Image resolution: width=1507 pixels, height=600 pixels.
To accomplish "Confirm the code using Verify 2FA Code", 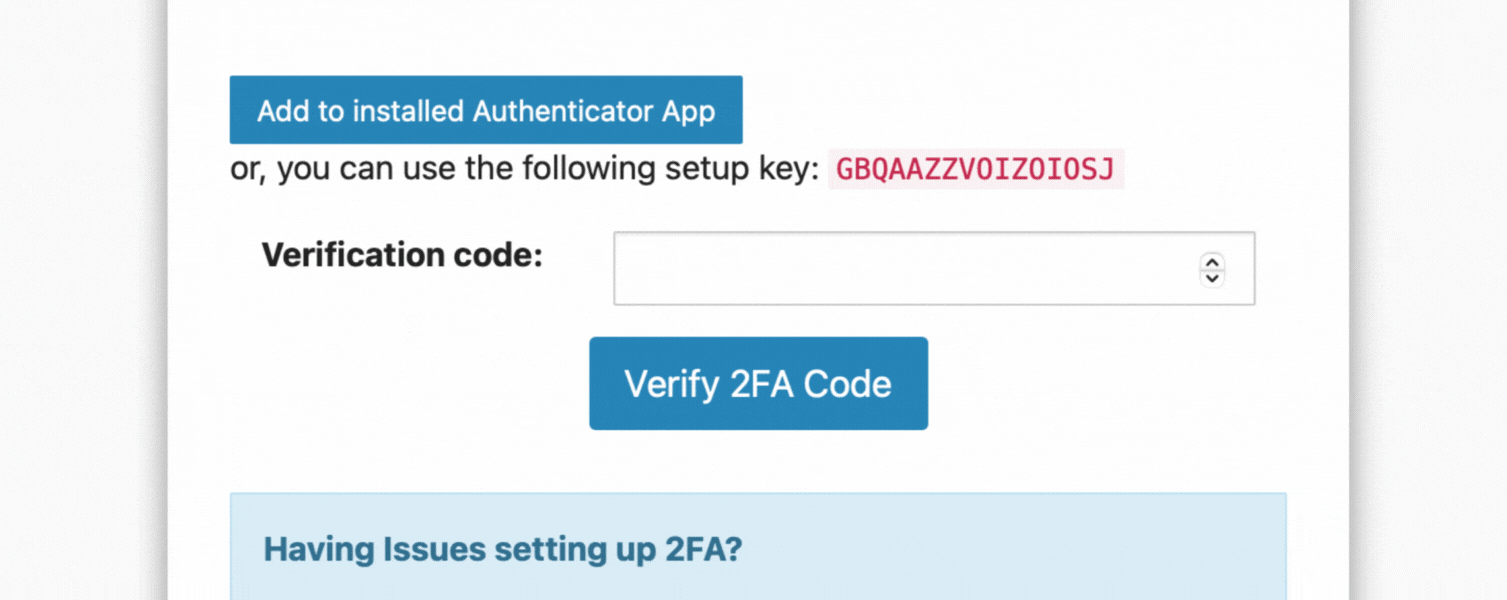I will coord(758,384).
